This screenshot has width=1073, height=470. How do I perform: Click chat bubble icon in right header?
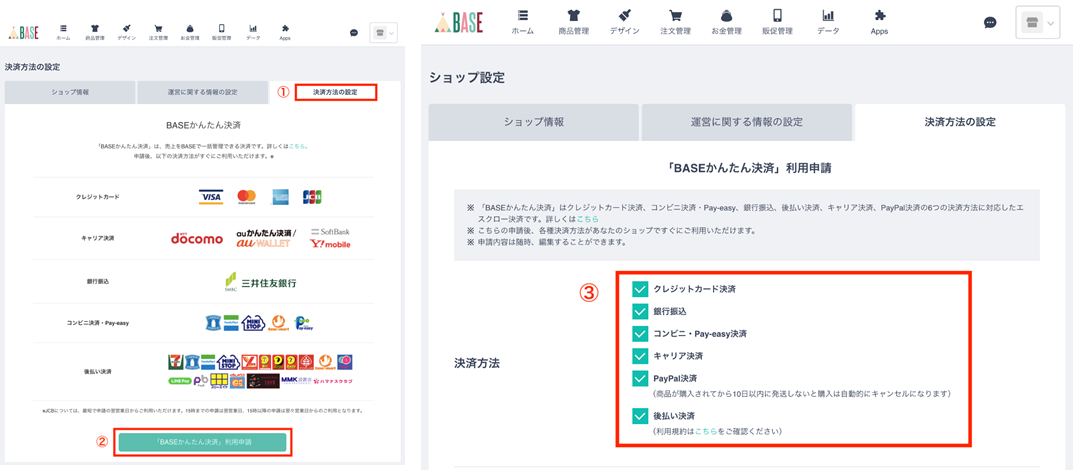point(990,23)
